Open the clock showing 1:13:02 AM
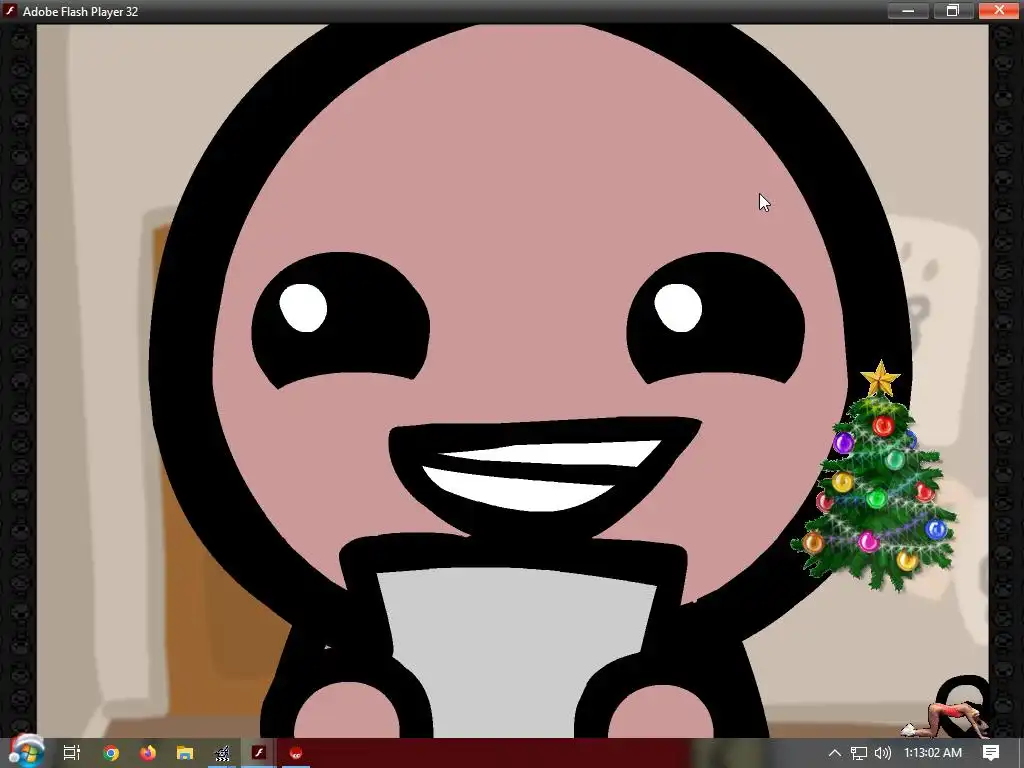The image size is (1024, 768). tap(933, 753)
